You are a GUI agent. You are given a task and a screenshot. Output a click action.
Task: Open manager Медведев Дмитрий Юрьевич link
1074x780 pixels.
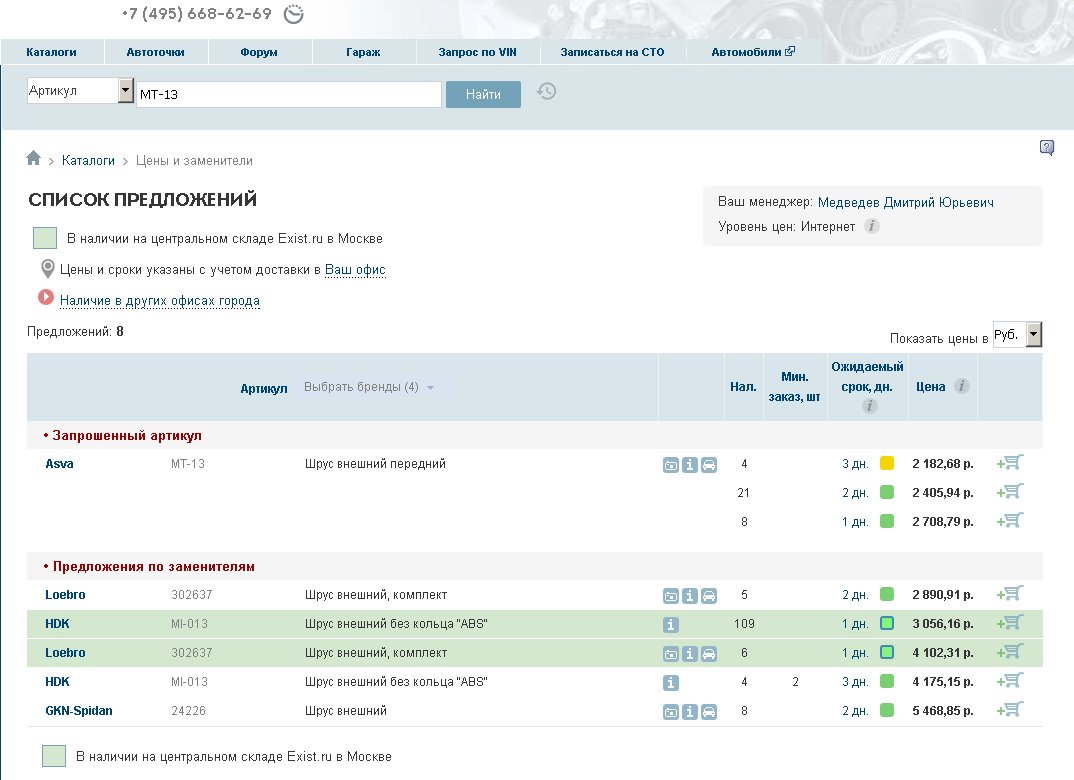pos(906,202)
